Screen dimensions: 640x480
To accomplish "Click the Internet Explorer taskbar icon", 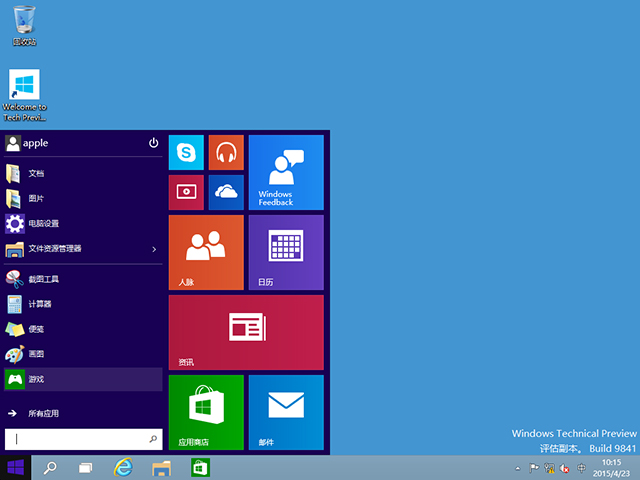I will tap(124, 467).
